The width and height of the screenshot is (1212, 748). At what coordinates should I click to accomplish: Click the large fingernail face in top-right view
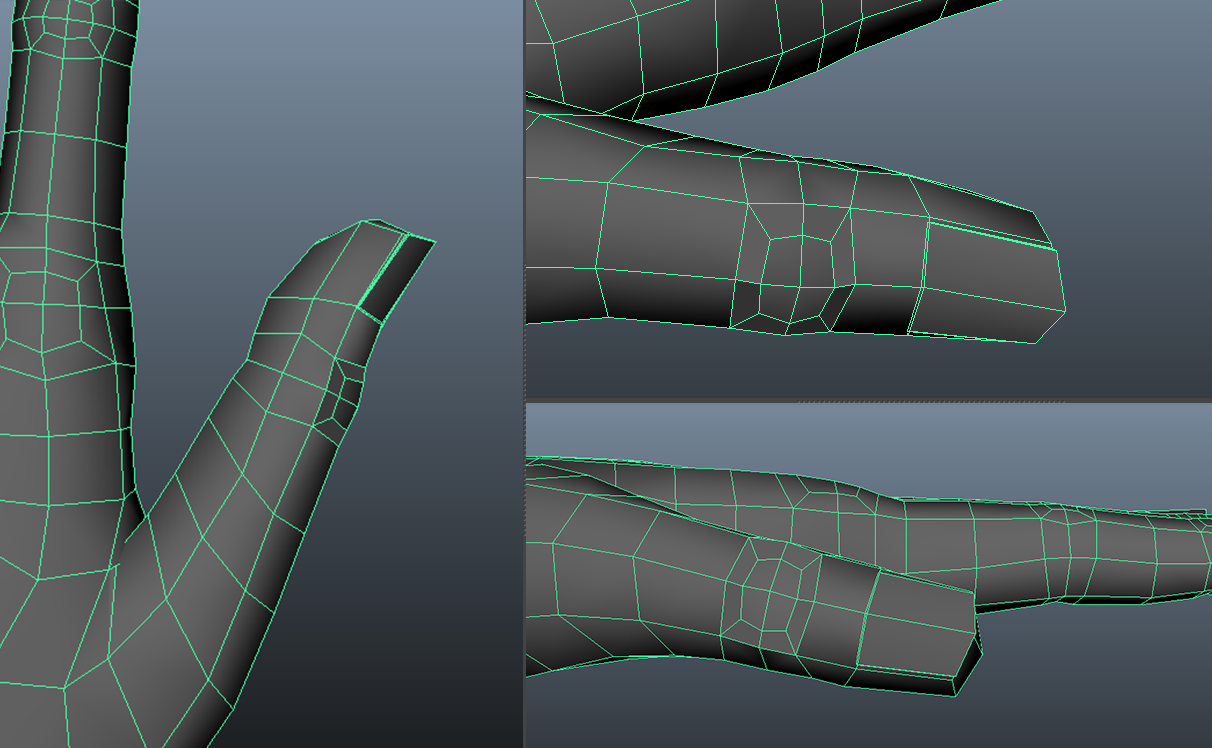[990, 285]
